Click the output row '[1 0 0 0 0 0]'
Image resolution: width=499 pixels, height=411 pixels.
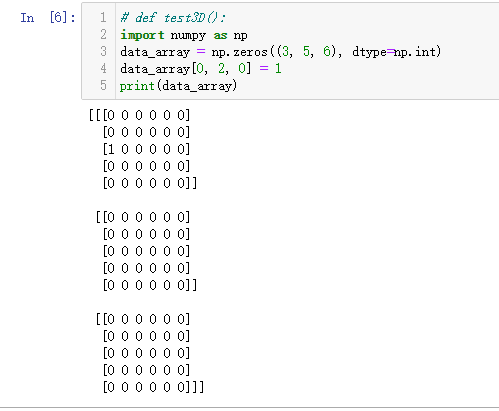[146, 149]
